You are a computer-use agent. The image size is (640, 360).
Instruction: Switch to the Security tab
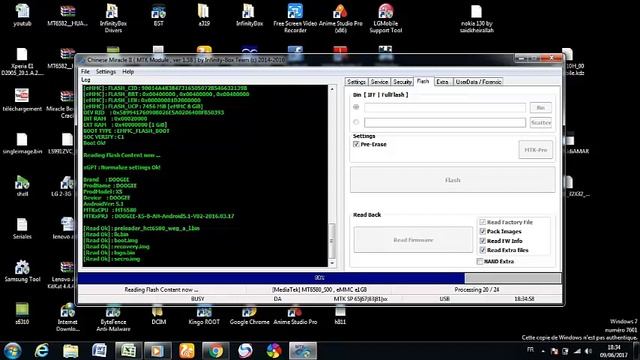tap(402, 82)
